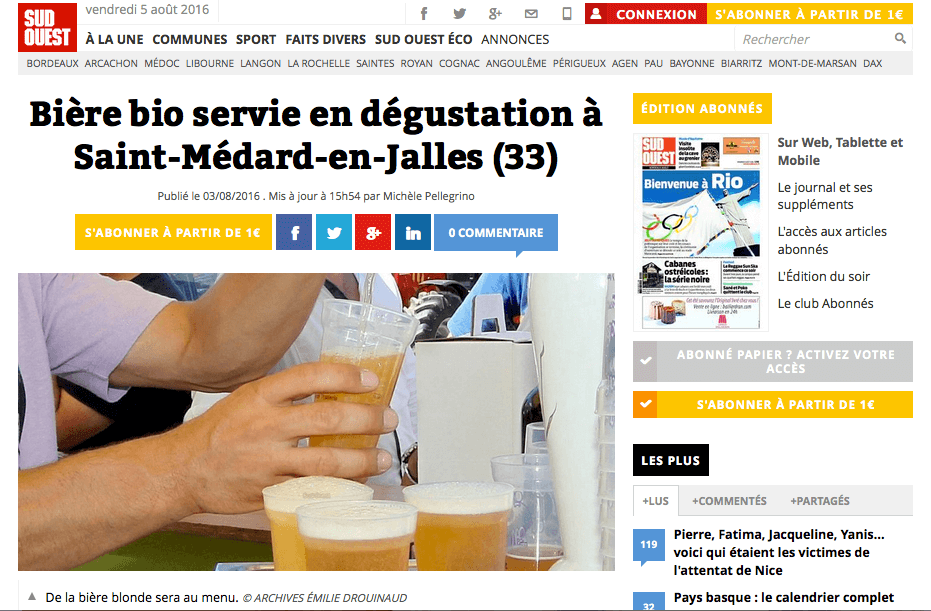931x611 pixels.
Task: Open the Google Plus icon in header
Action: [495, 14]
